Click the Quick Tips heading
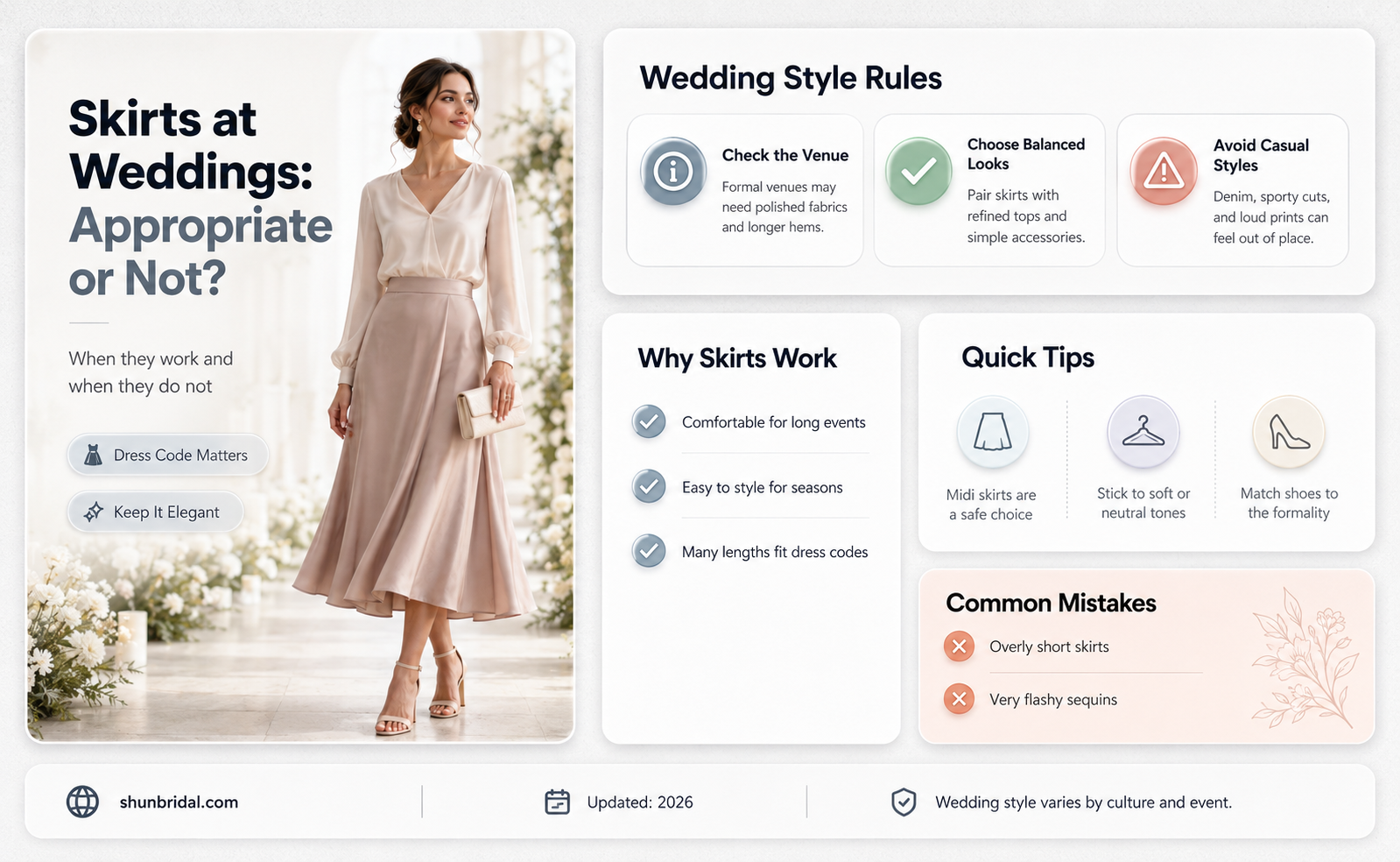Image resolution: width=1400 pixels, height=862 pixels. click(x=1028, y=357)
